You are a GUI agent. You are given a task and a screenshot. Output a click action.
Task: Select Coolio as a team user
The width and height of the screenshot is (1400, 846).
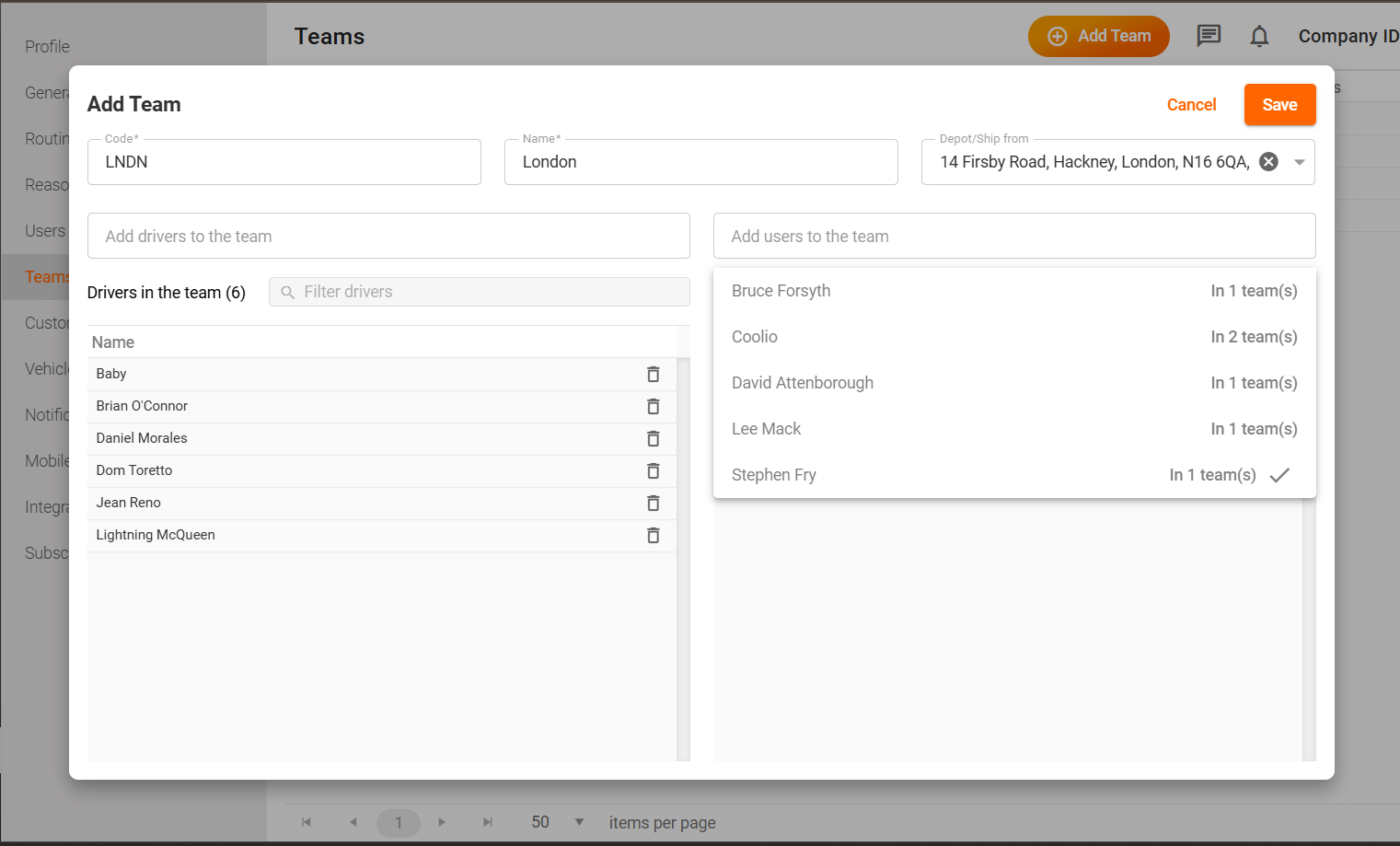[x=1012, y=337]
